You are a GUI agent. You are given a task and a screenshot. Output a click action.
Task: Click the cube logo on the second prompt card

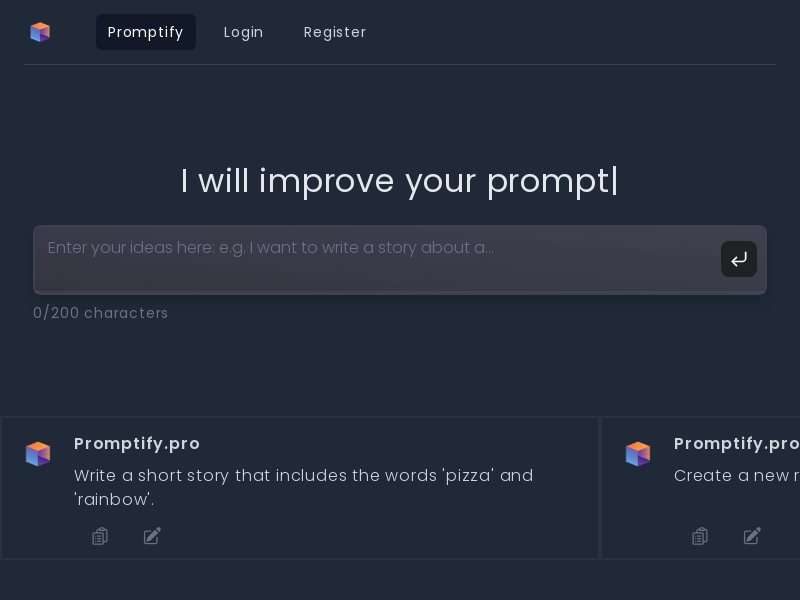(x=638, y=454)
